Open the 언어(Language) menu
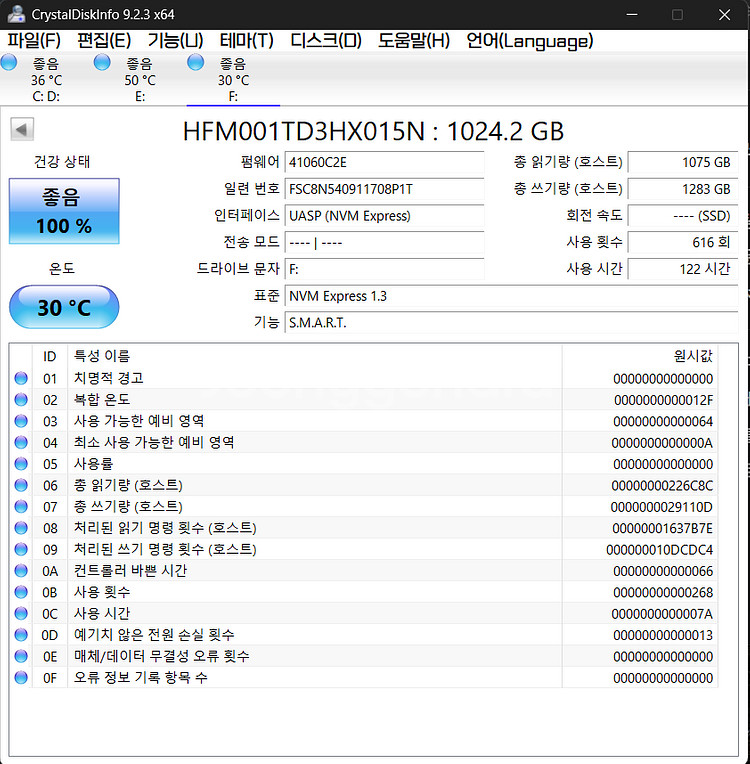This screenshot has width=750, height=764. [x=529, y=41]
